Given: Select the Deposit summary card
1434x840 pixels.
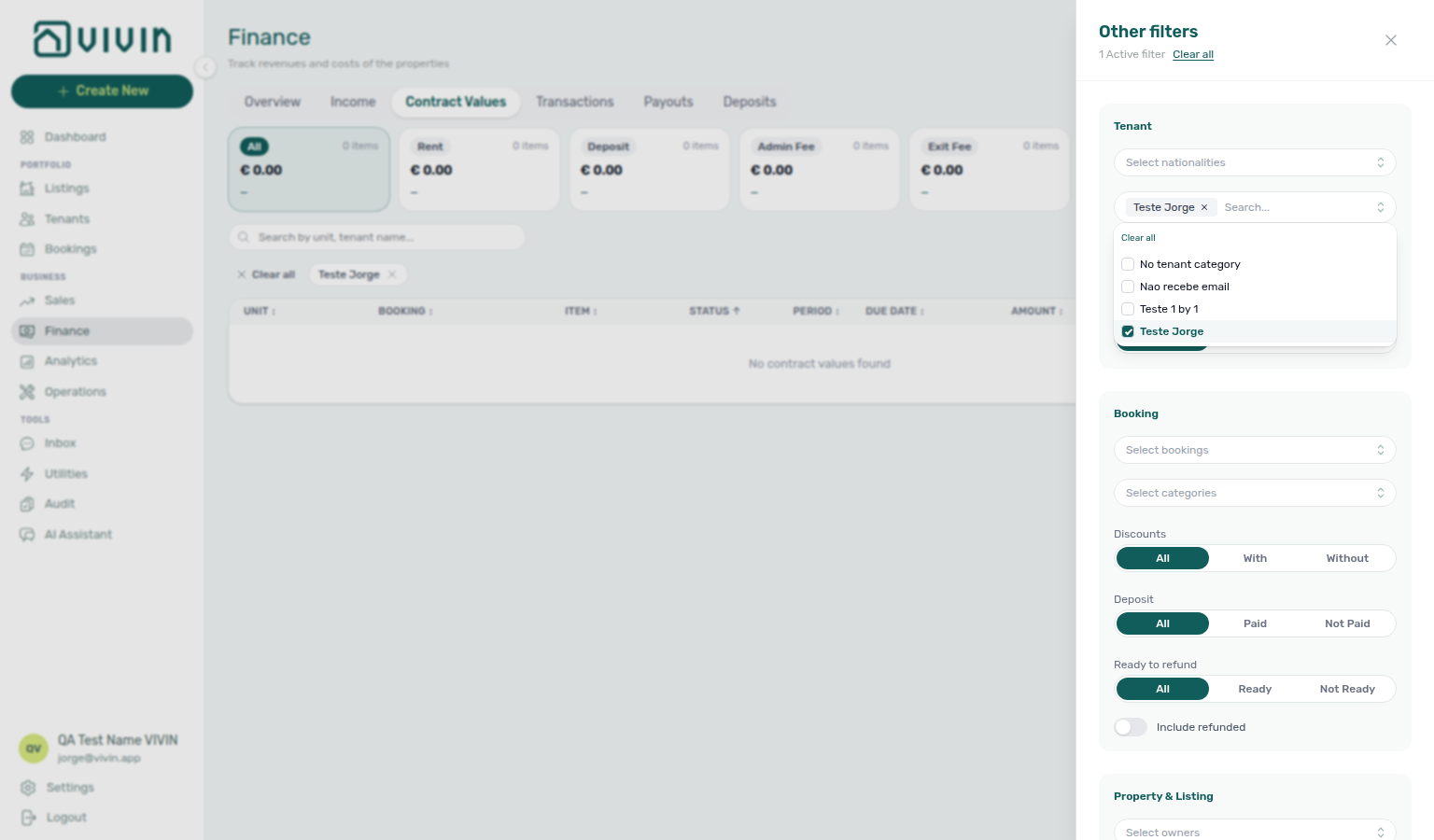Looking at the screenshot, I should coord(650,170).
